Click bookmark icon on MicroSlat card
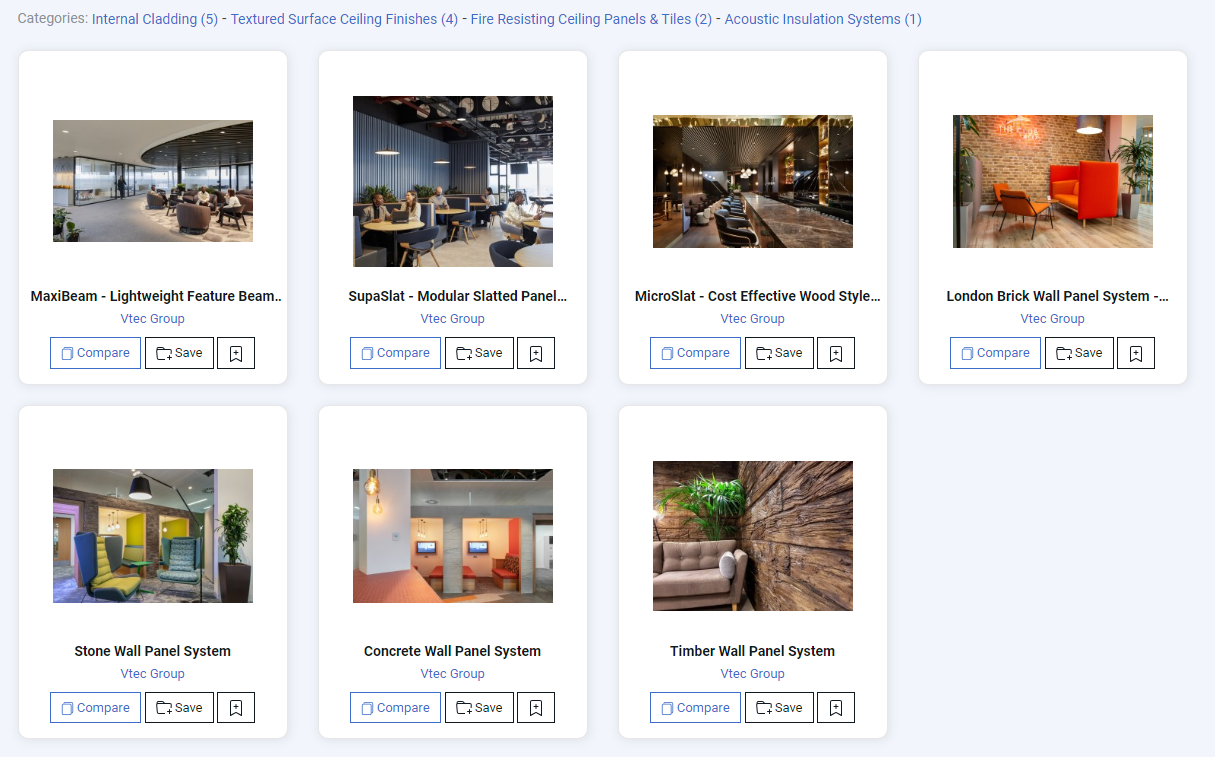The height and width of the screenshot is (757, 1215). pyautogui.click(x=836, y=353)
